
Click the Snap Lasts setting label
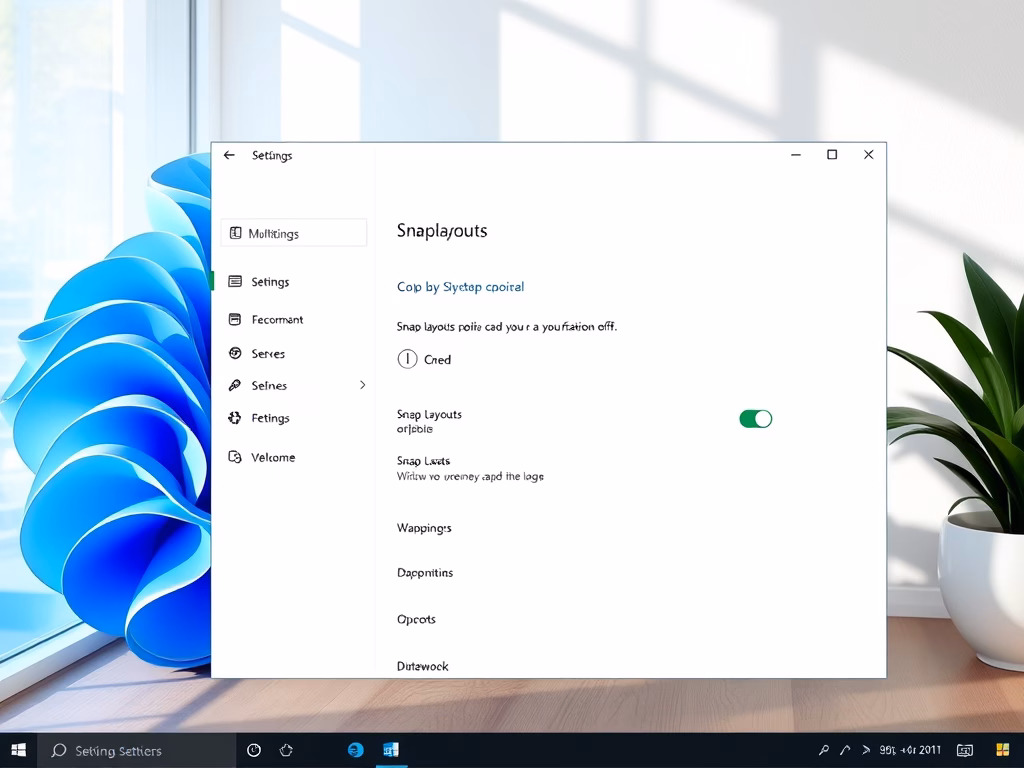click(x=423, y=461)
